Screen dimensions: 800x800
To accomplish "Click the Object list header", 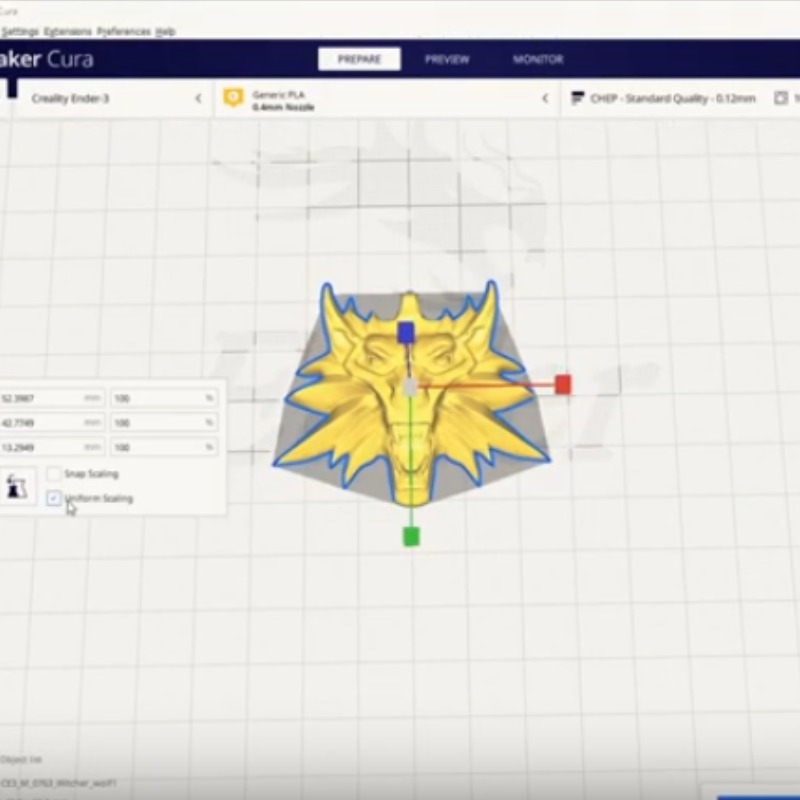I will (21, 759).
